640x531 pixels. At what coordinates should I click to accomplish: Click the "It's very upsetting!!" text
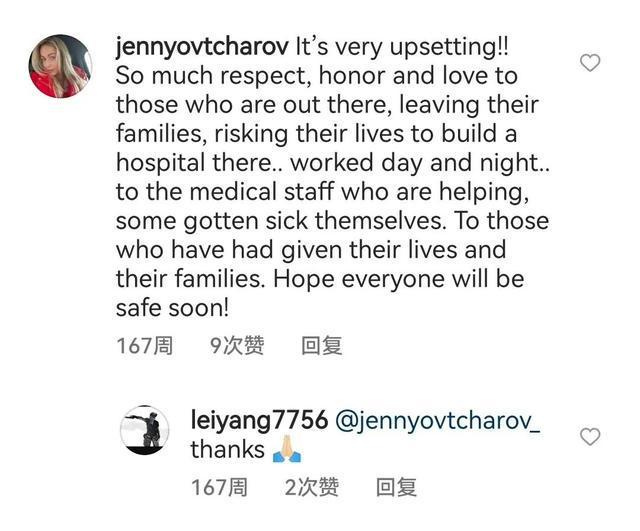pos(402,47)
